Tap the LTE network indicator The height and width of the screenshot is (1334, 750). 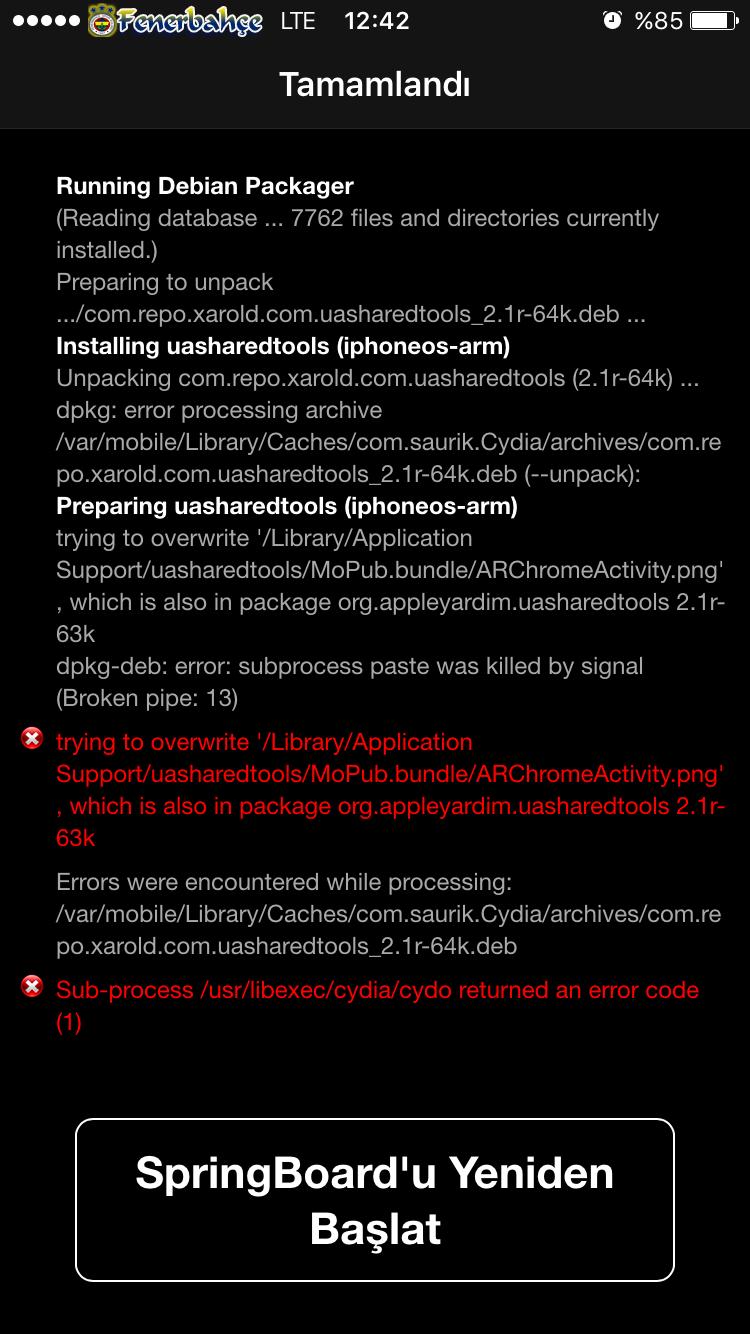pyautogui.click(x=298, y=21)
